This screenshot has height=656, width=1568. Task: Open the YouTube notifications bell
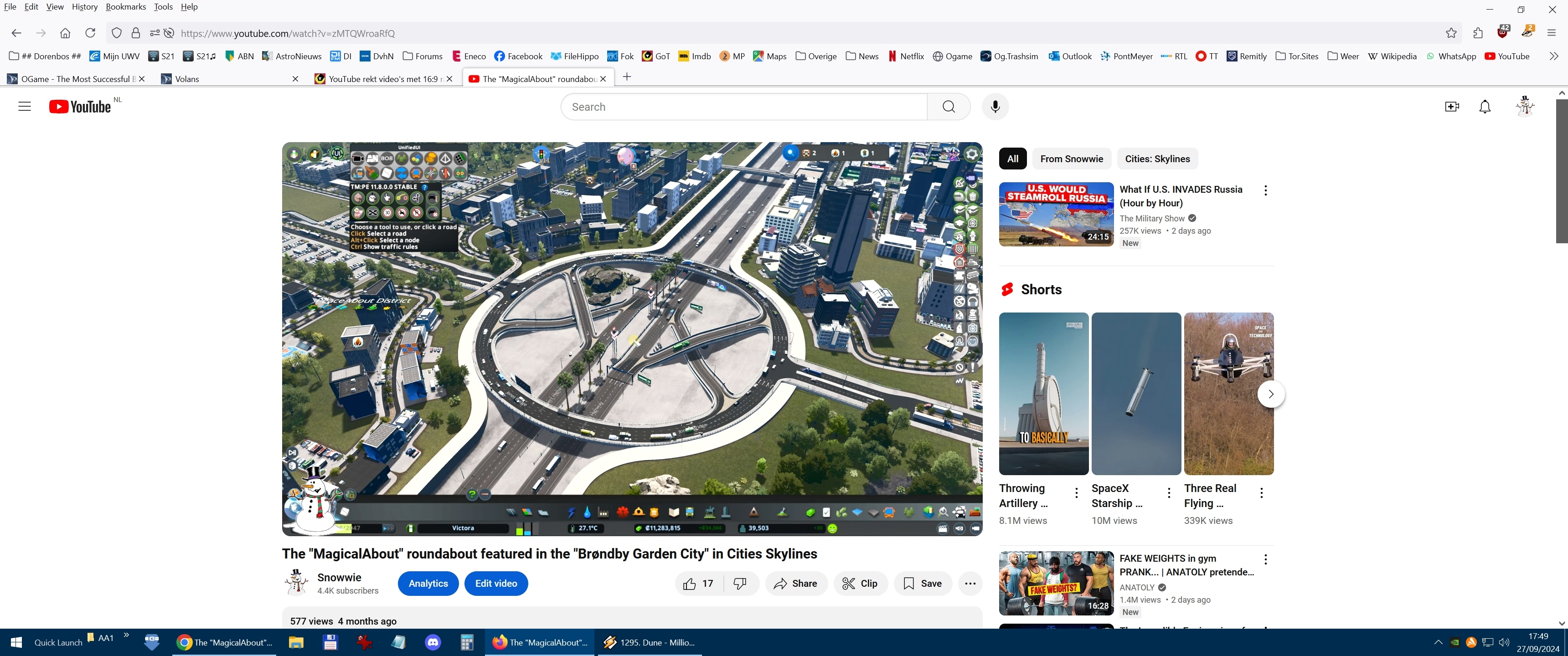pyautogui.click(x=1485, y=107)
